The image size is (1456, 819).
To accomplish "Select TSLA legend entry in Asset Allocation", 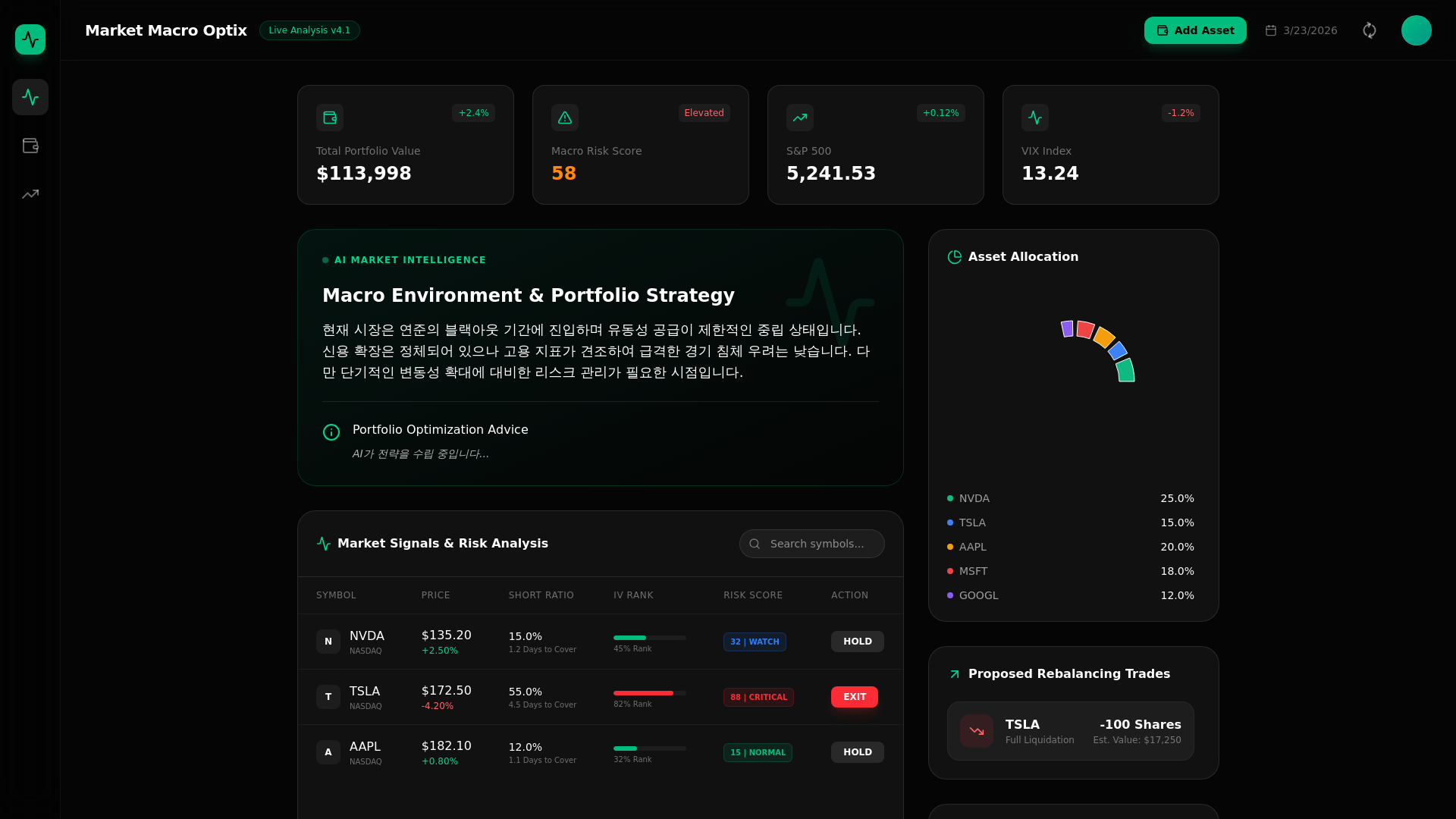I will point(1071,522).
